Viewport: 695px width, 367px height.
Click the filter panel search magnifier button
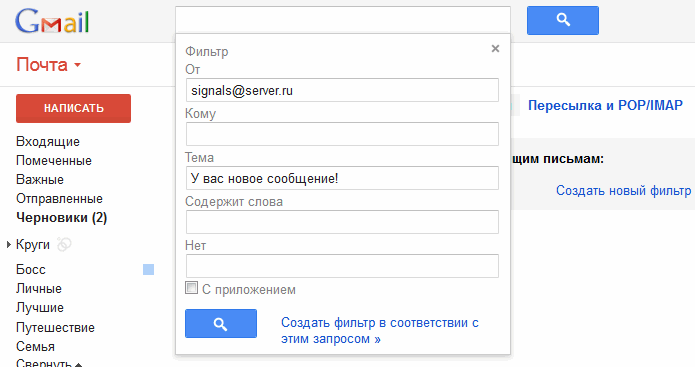221,324
